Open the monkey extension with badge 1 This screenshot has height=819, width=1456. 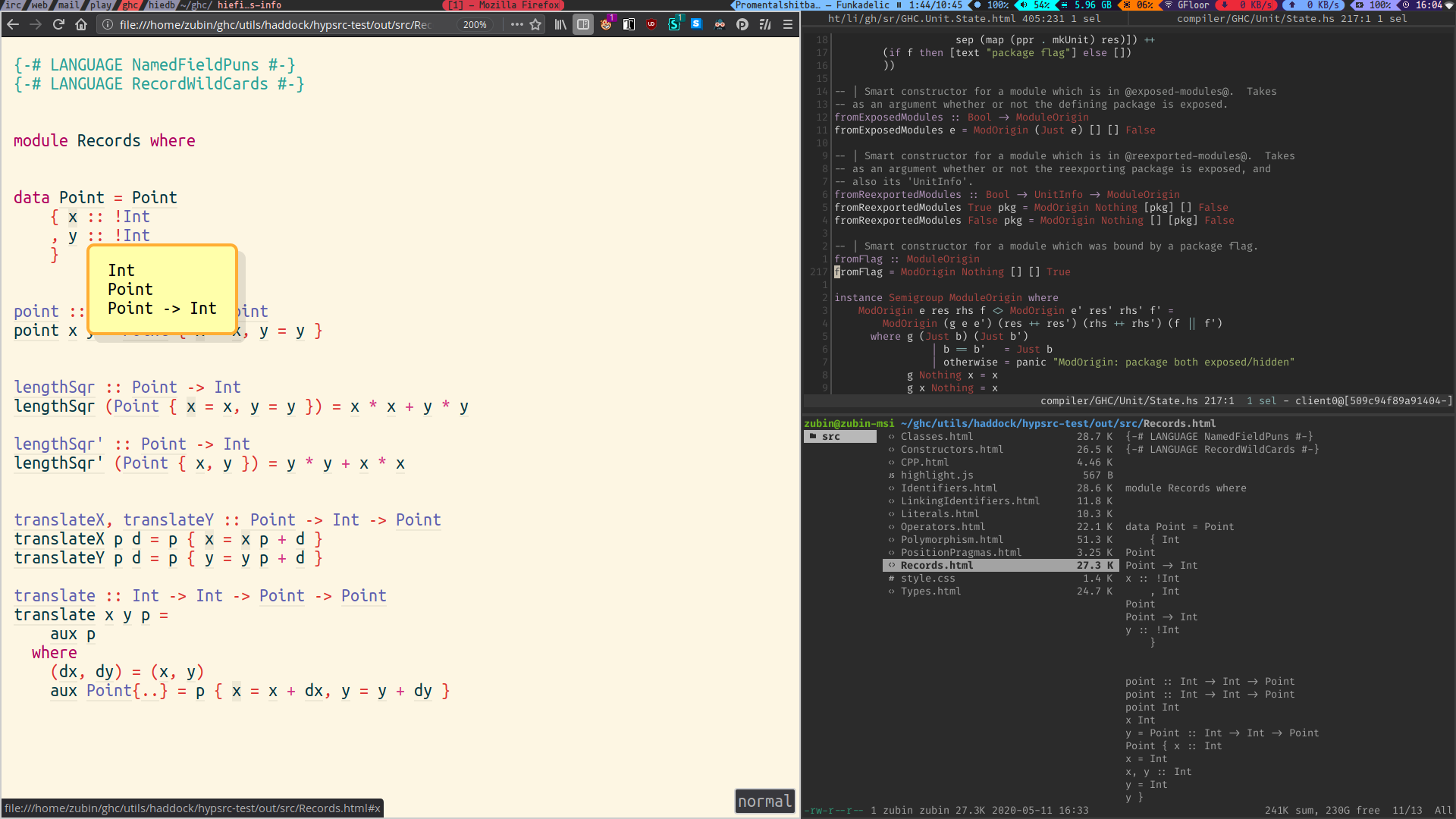click(x=606, y=24)
